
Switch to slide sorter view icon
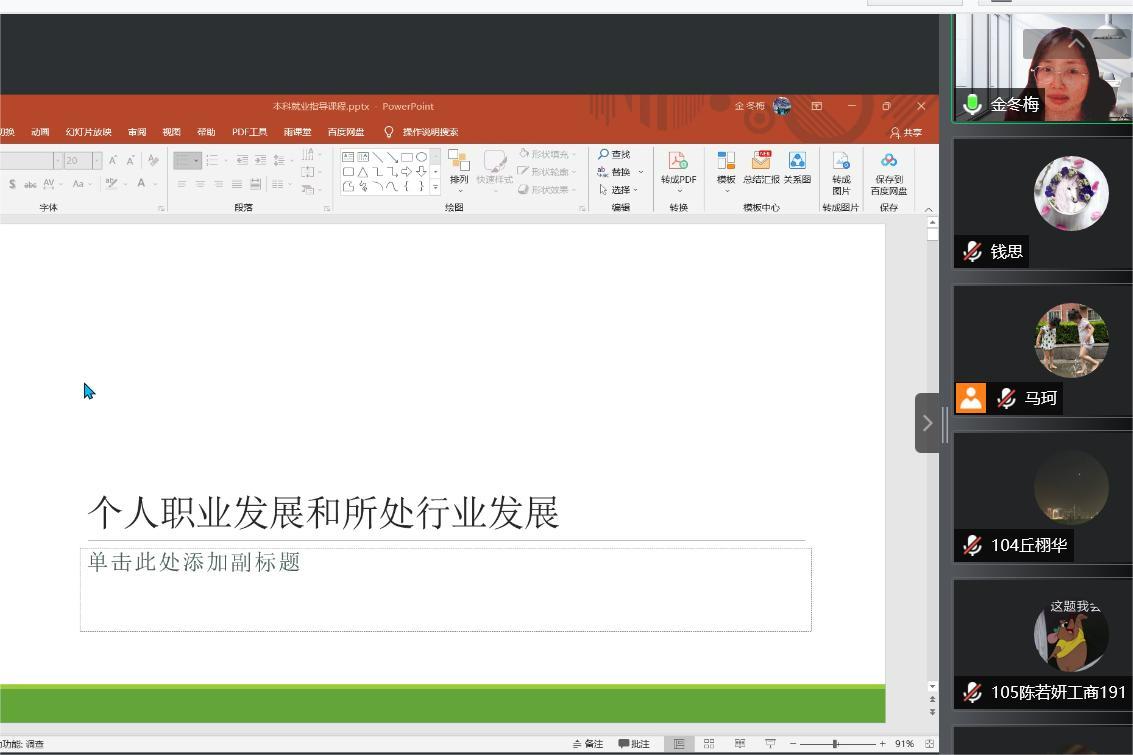(709, 744)
